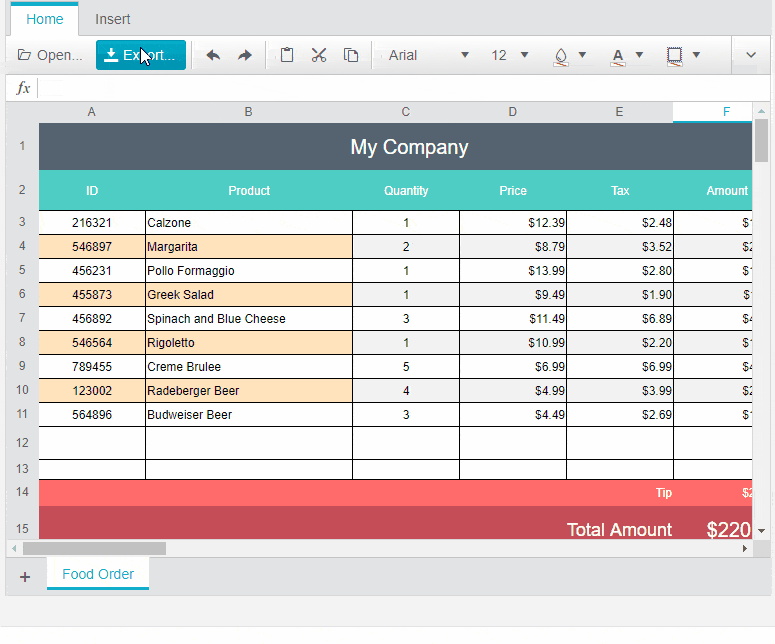Click the Quantity header cell

coord(406,191)
